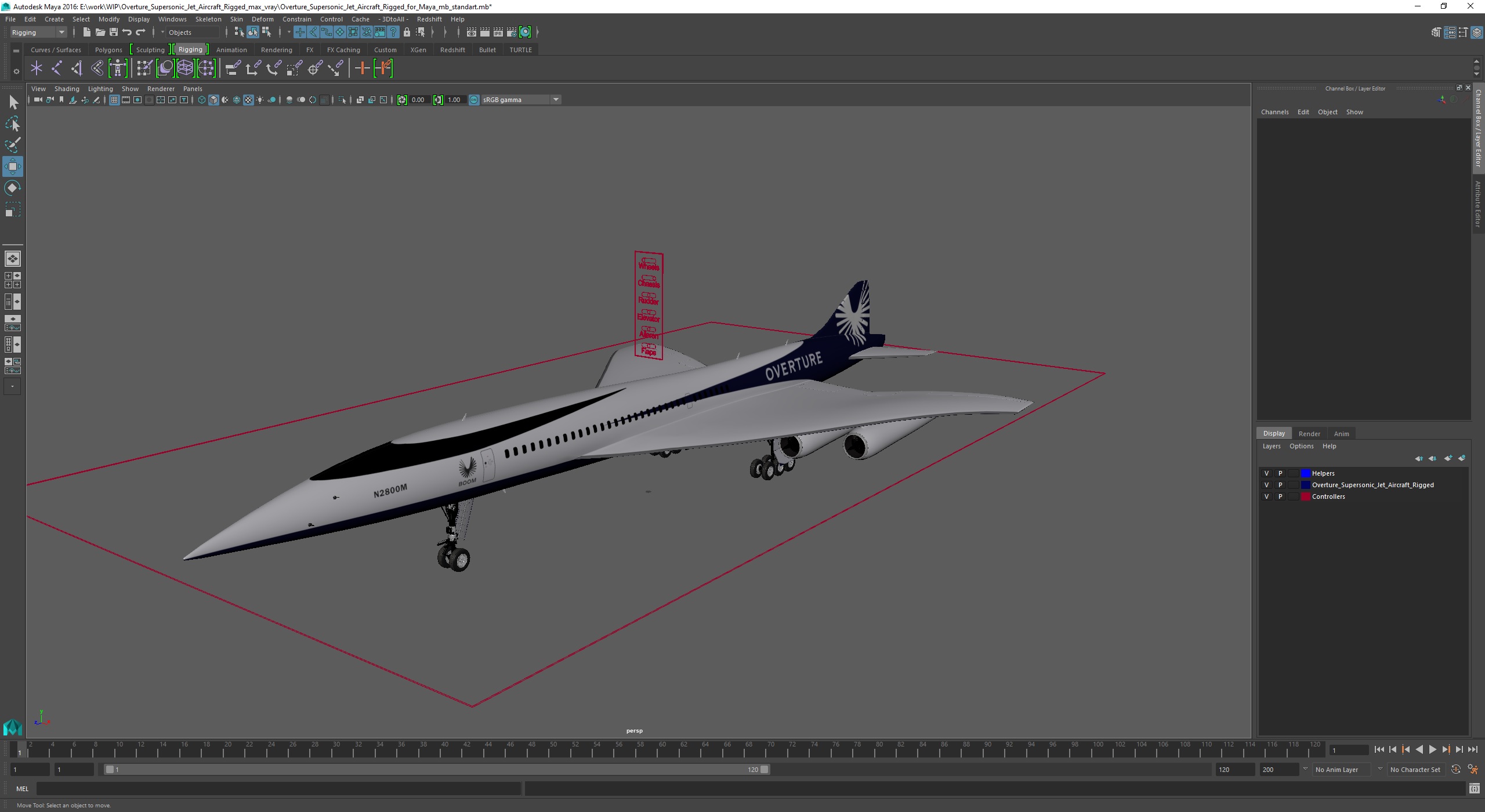This screenshot has height=812, width=1485.
Task: Click the play forward button
Action: 1432,749
